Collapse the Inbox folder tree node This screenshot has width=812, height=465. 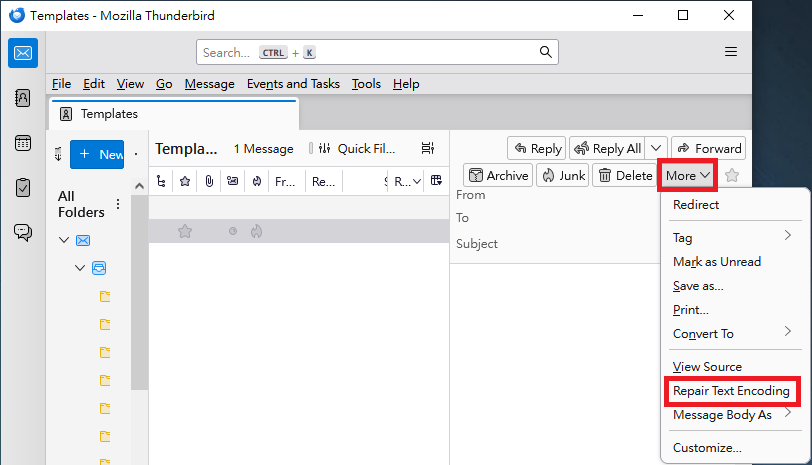80,268
